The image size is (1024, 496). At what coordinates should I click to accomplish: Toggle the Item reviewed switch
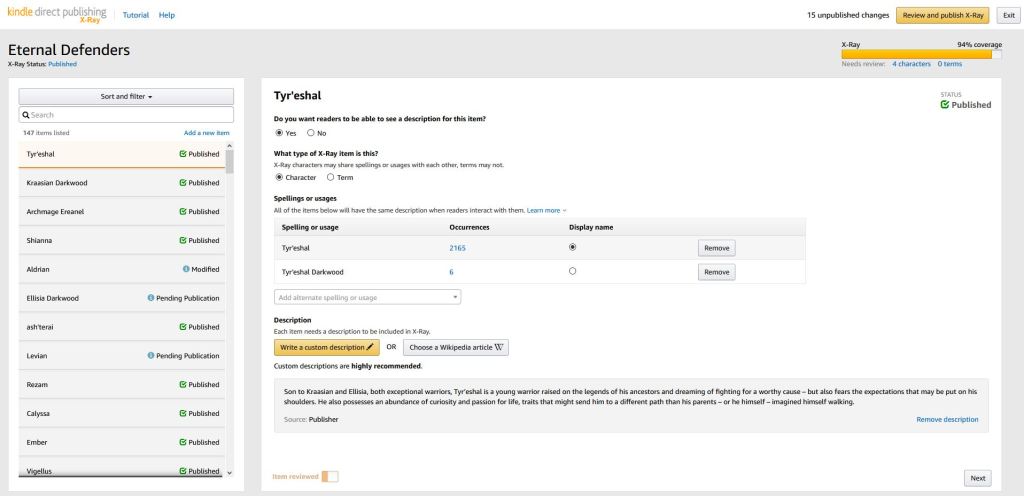coord(329,477)
